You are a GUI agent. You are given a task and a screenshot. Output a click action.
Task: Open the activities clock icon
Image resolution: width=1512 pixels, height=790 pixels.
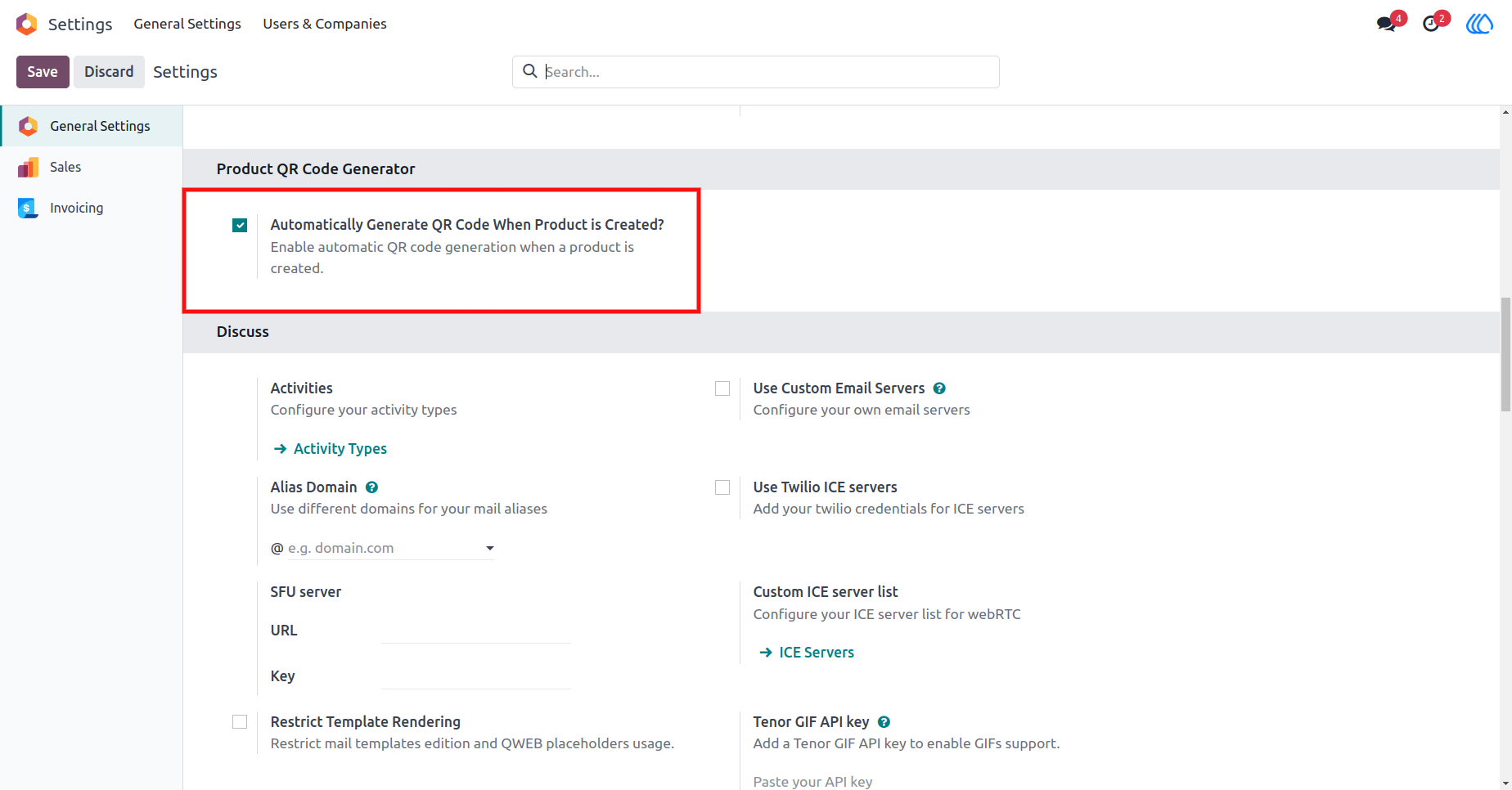[x=1431, y=24]
